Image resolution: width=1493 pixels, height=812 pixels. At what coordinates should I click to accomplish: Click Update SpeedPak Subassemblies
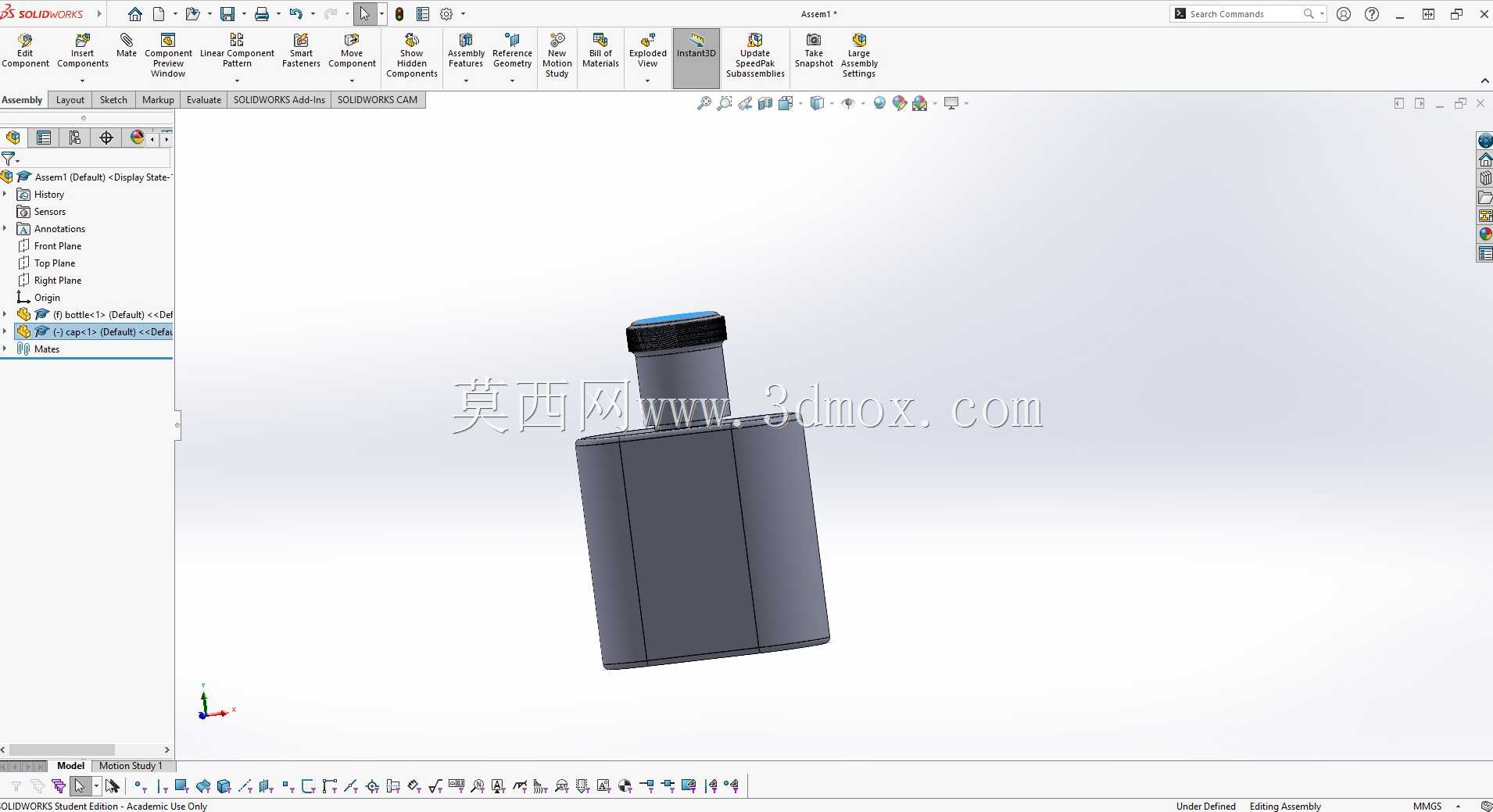click(x=755, y=55)
